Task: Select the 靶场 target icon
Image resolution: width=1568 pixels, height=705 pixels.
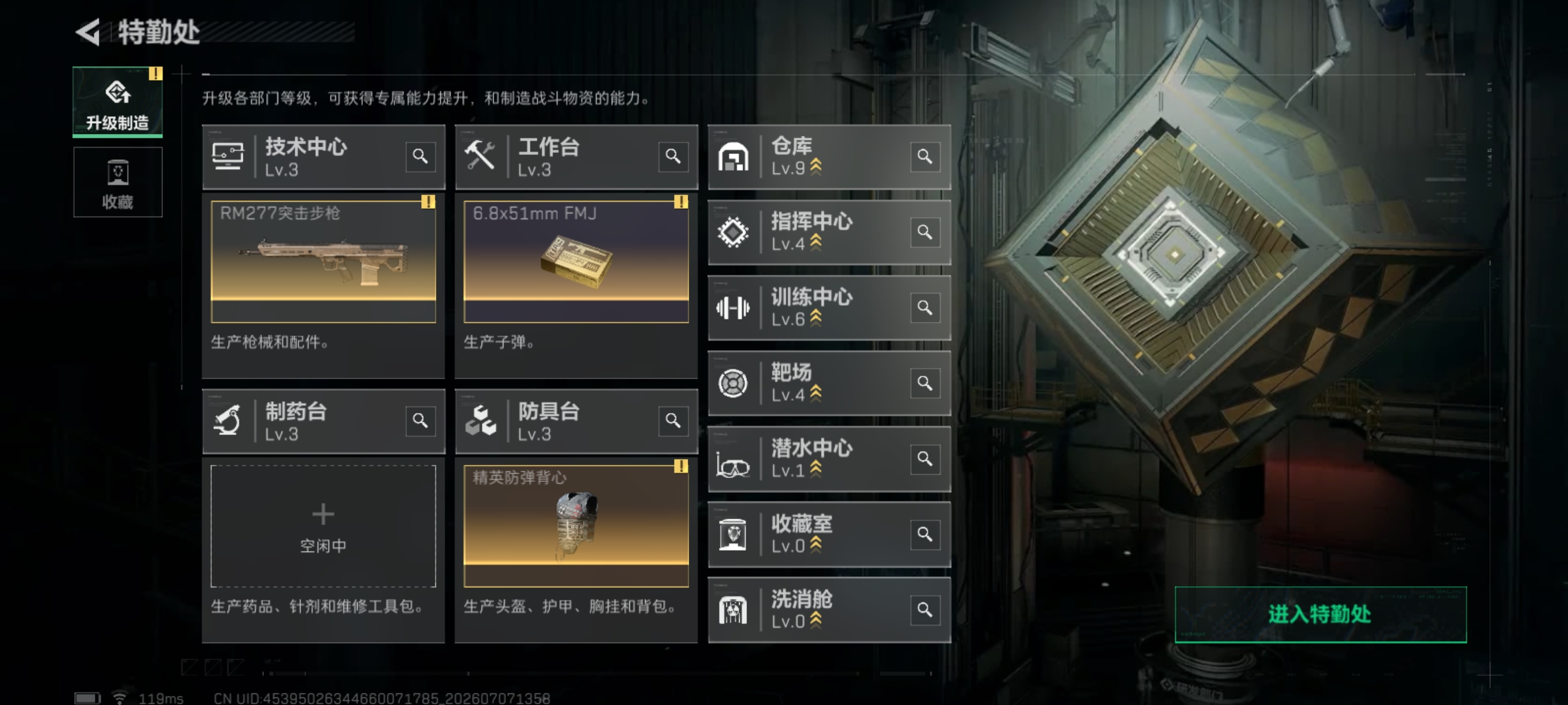Action: pyautogui.click(x=733, y=383)
